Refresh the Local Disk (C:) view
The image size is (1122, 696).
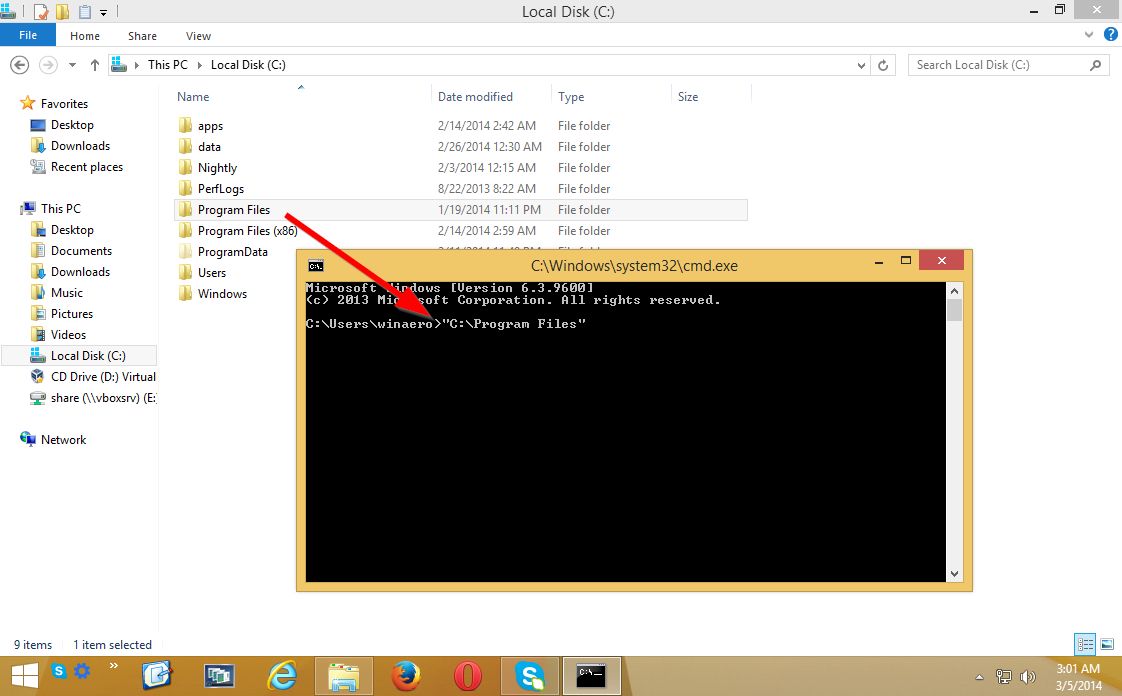[883, 65]
